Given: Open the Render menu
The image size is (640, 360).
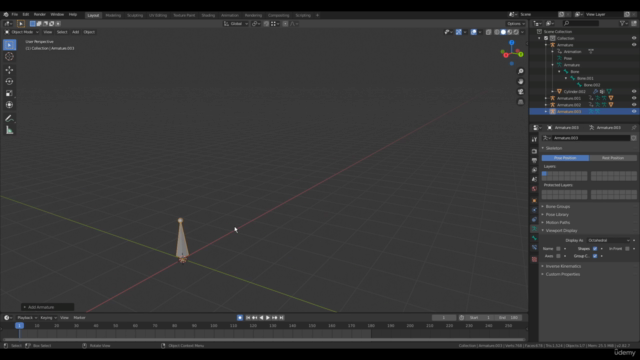Looking at the screenshot, I should point(40,14).
